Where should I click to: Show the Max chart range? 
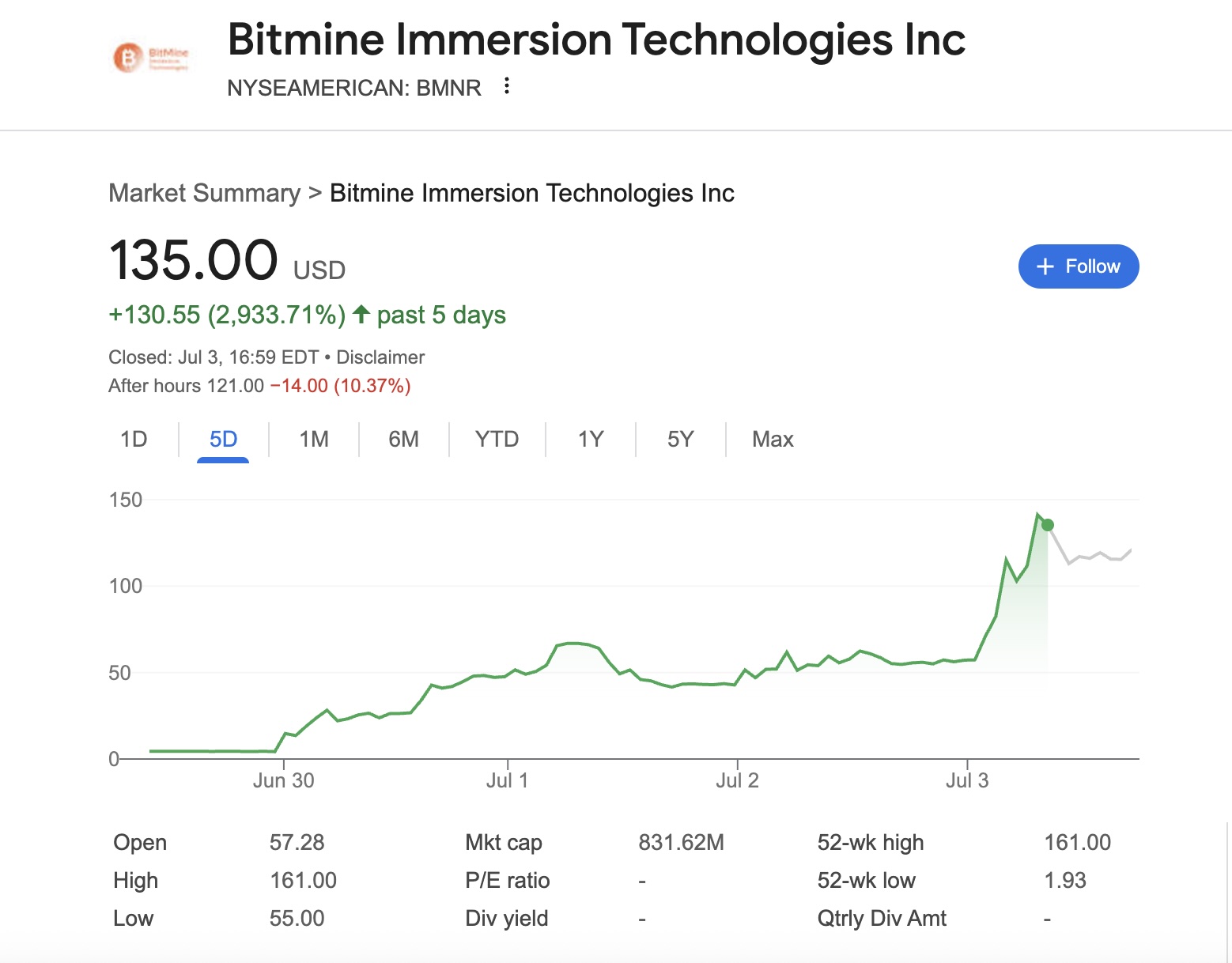pyautogui.click(x=773, y=440)
